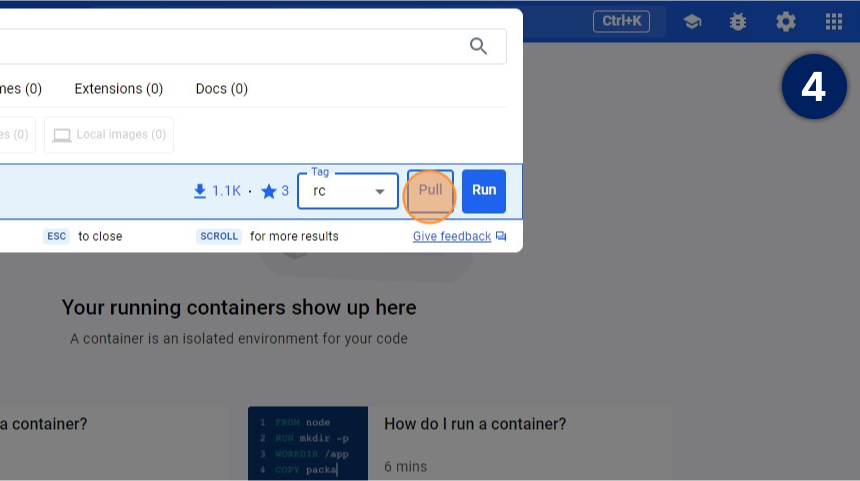Open the Give feedback link
The height and width of the screenshot is (481, 860).
[x=452, y=237]
